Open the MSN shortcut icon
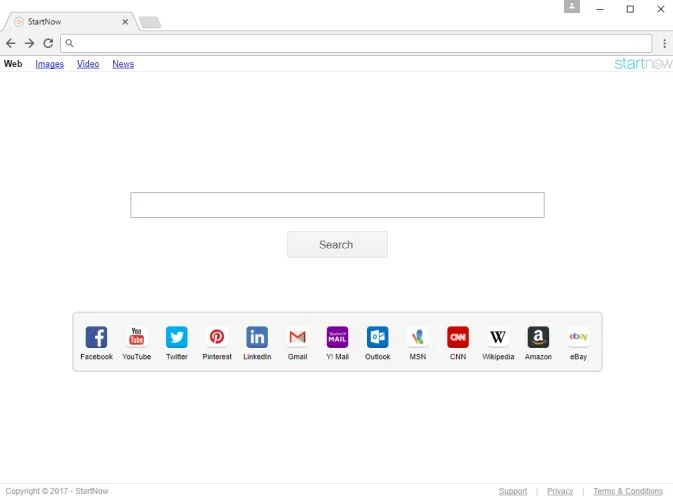Screen dimensions: 673x496 (x=418, y=337)
